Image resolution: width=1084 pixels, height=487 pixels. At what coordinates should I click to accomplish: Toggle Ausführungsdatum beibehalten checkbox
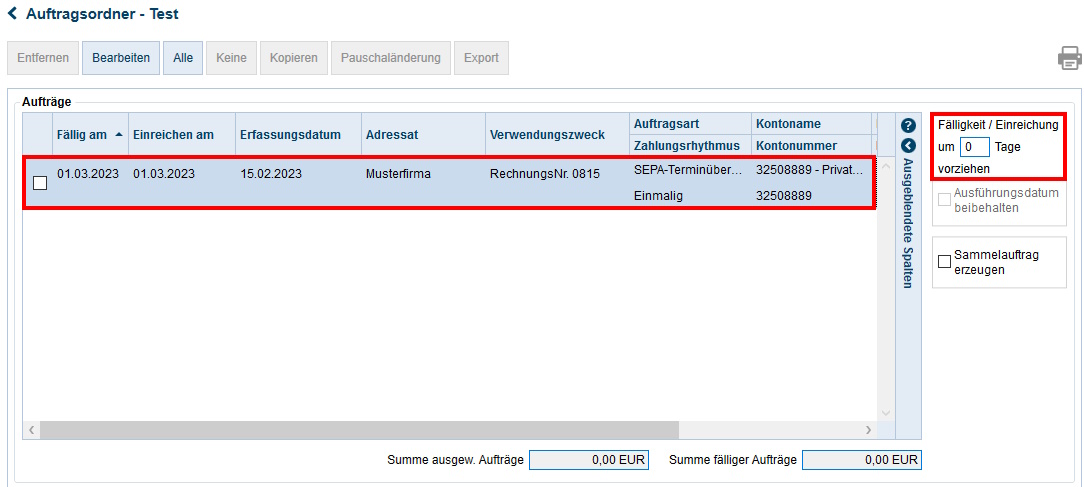tap(944, 200)
